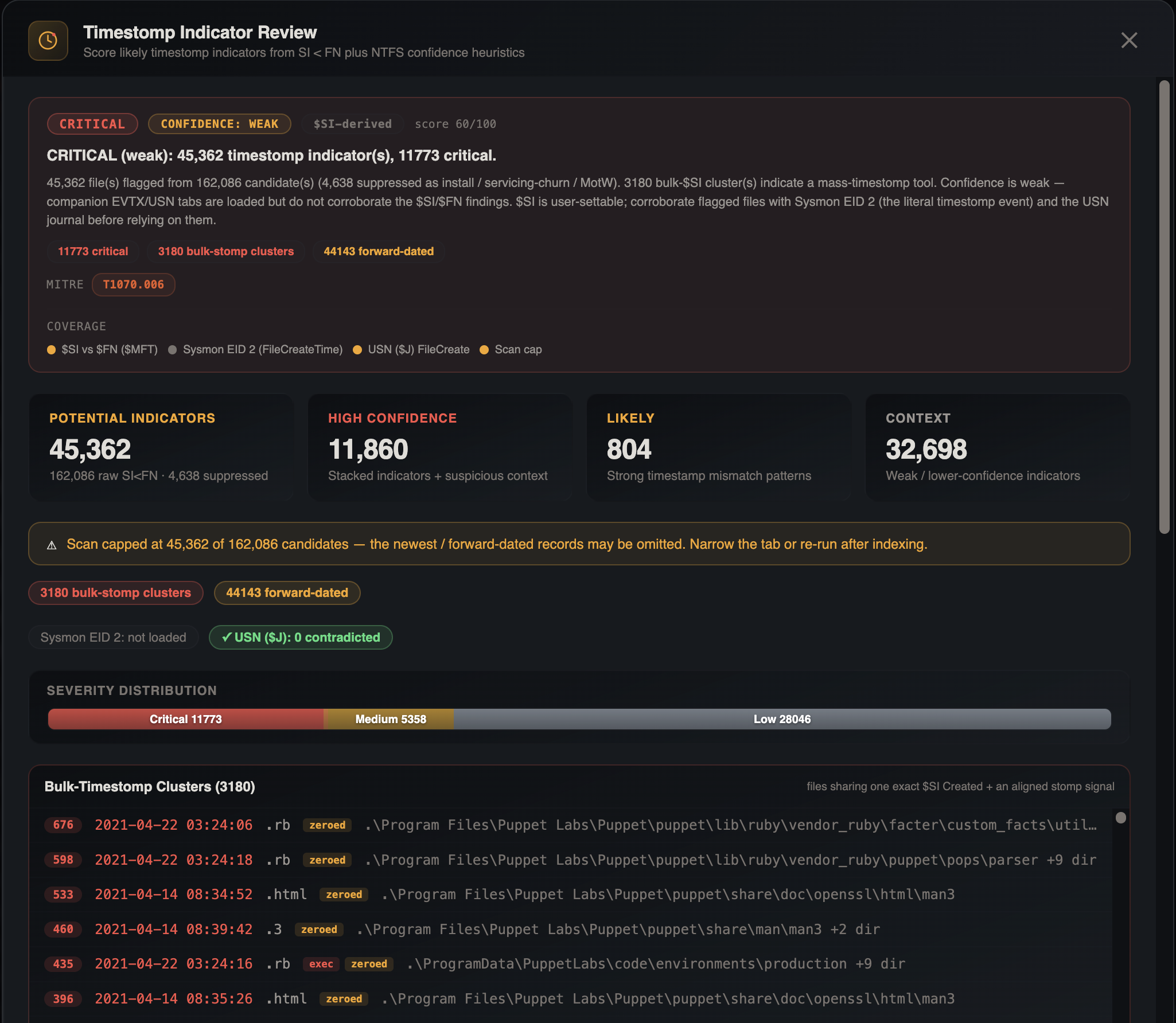Click the 435 count badge in cluster list
The image size is (1176, 1023).
[63, 964]
